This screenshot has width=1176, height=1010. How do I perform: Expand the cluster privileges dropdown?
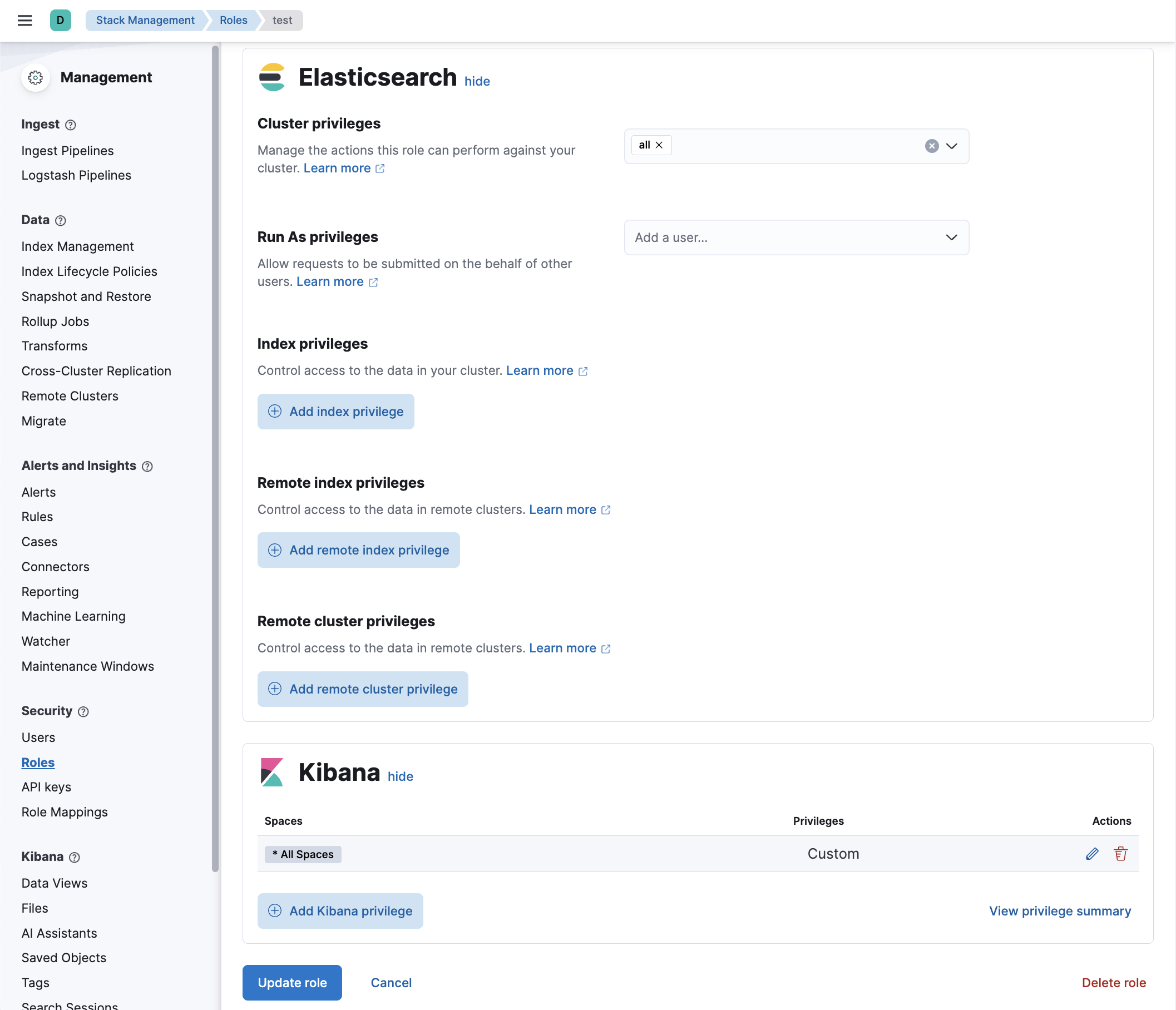(x=952, y=146)
